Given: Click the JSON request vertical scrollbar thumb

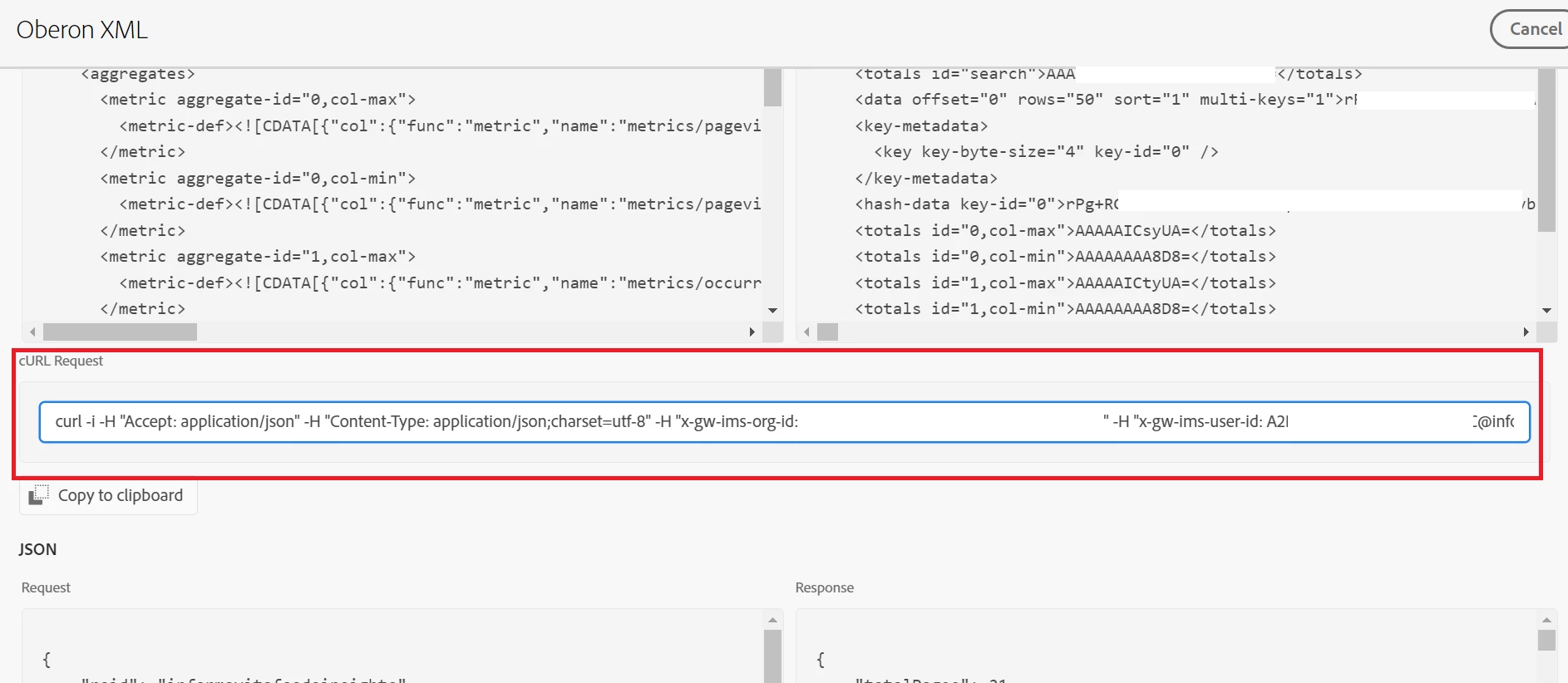Looking at the screenshot, I should point(772,656).
